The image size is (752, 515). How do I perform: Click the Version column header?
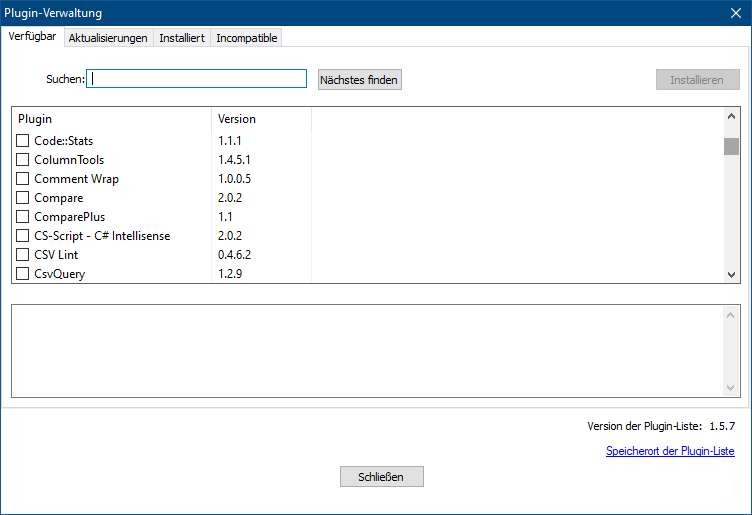pyautogui.click(x=261, y=119)
